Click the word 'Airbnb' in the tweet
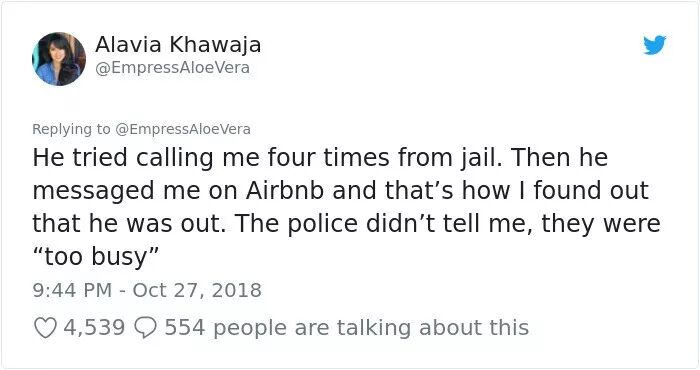The image size is (700, 370). [285, 191]
